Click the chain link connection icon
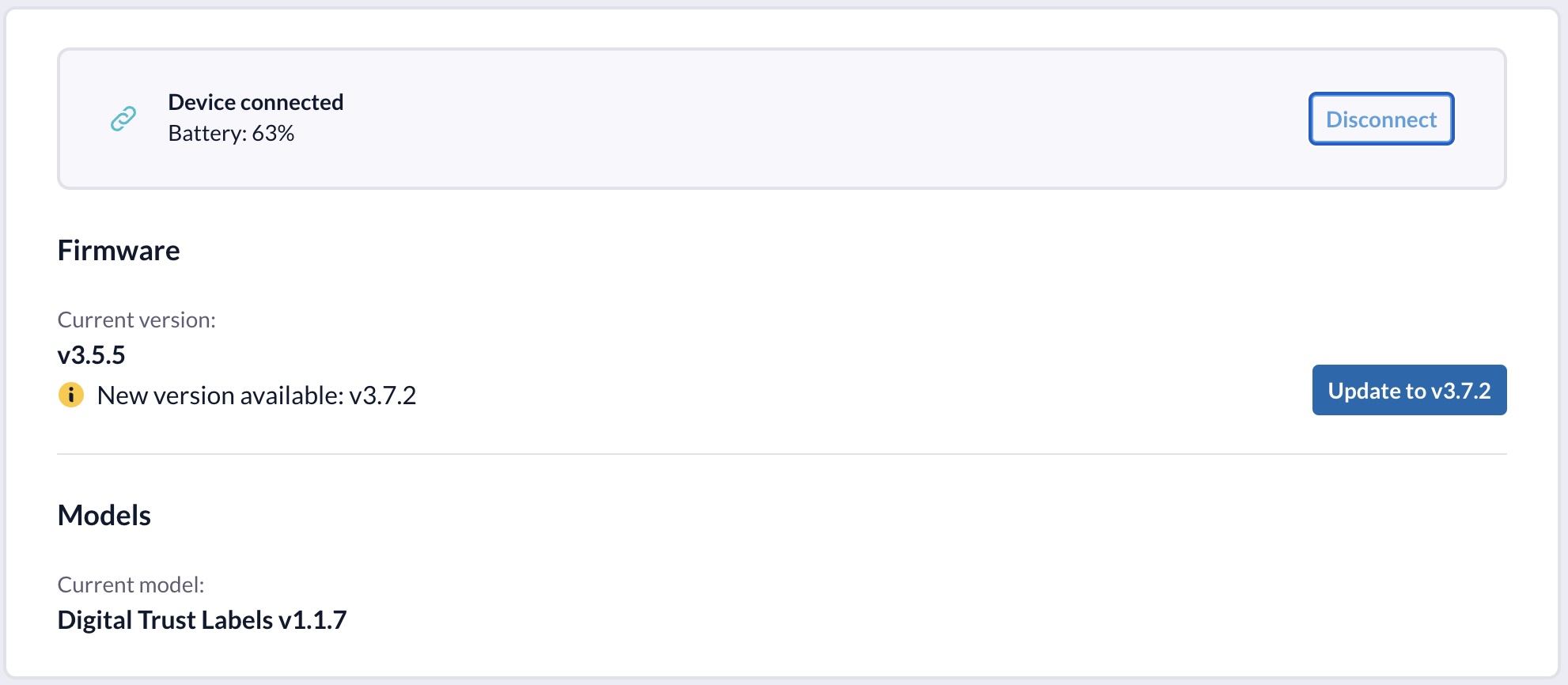This screenshot has height=685, width=1568. coord(123,119)
